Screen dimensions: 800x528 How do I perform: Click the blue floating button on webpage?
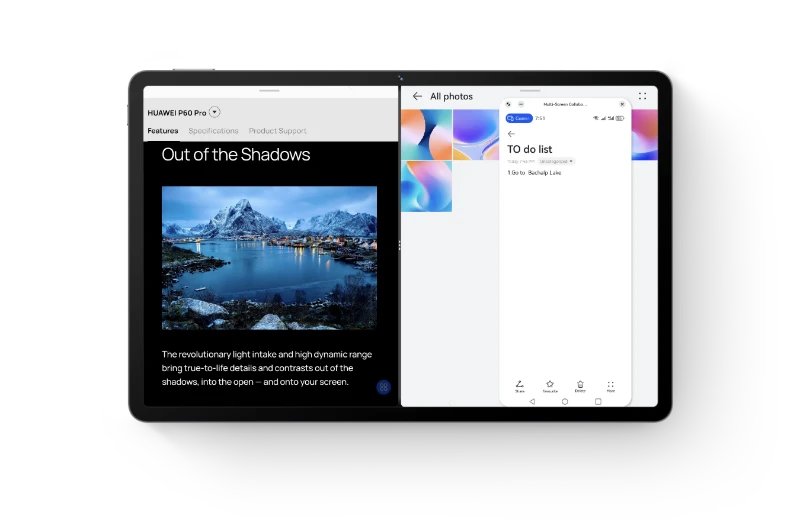(x=383, y=387)
